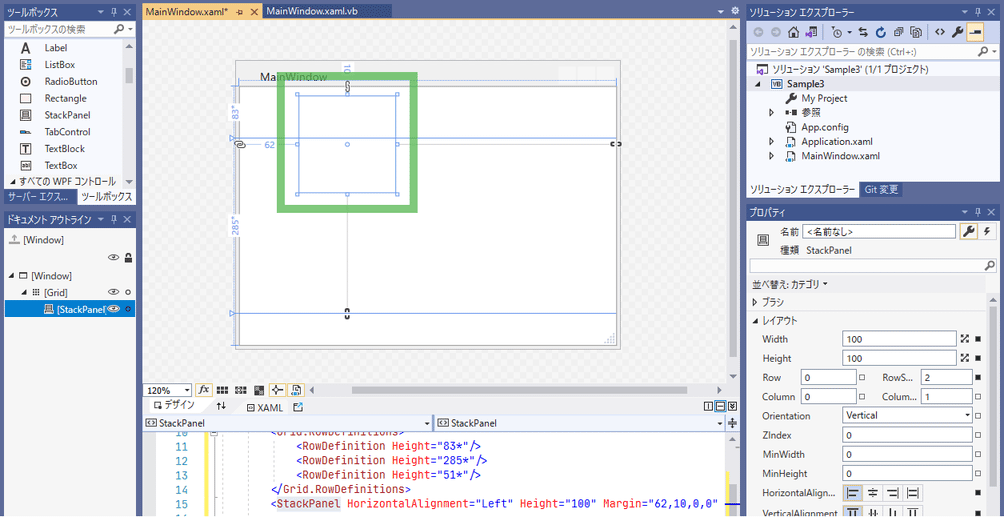
Task: Show event handlers with the lightning bolt icon
Action: 988,231
